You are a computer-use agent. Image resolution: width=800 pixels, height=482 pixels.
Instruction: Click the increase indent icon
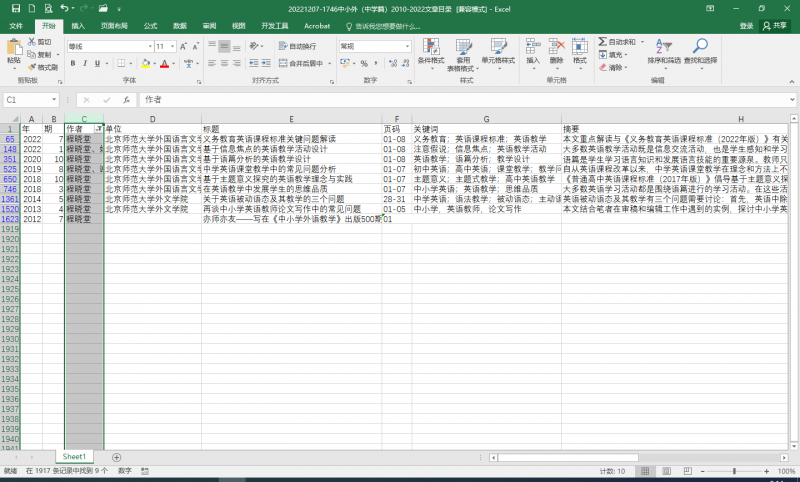pos(266,63)
